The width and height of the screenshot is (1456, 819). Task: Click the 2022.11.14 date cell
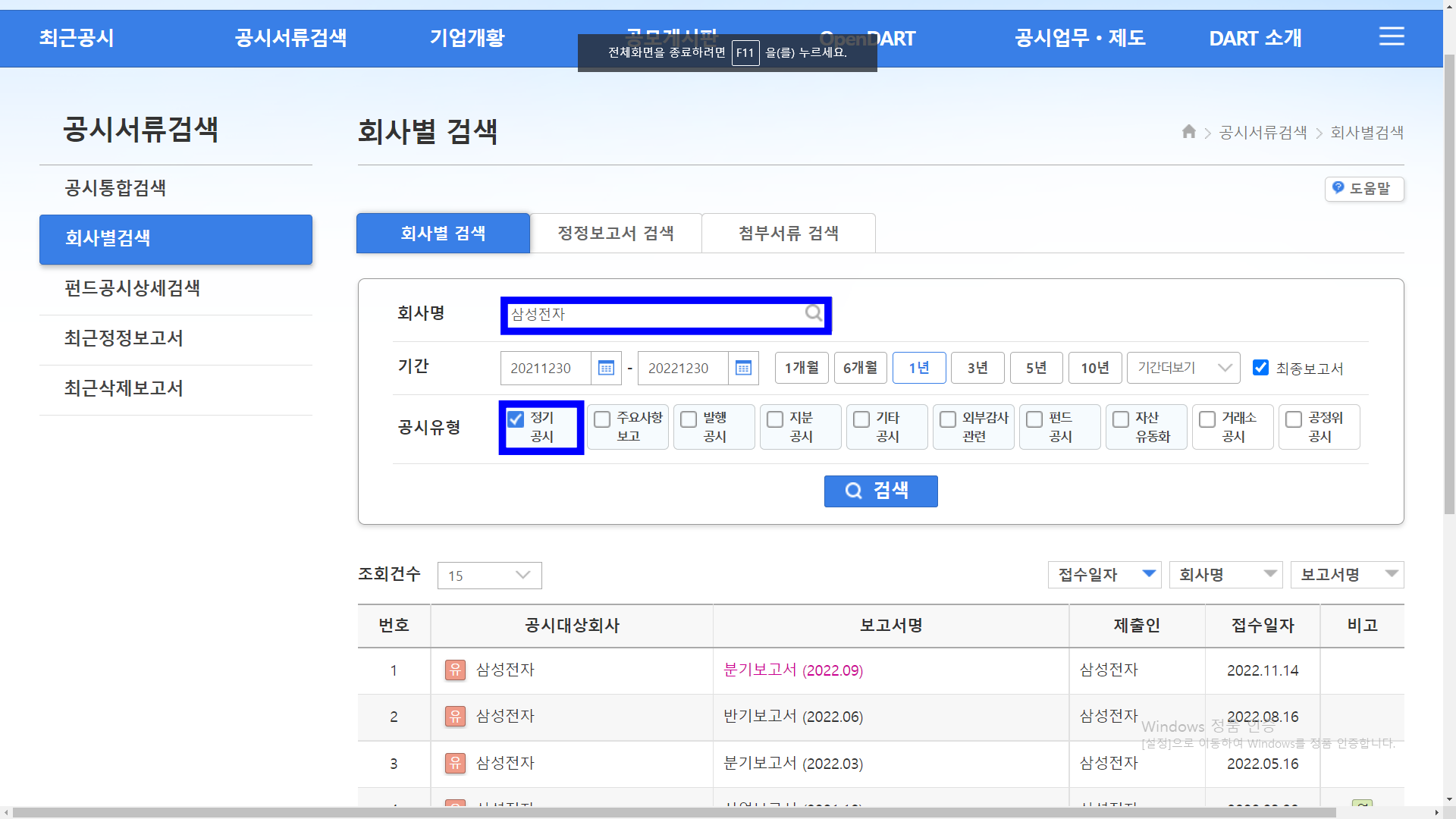pyautogui.click(x=1263, y=670)
